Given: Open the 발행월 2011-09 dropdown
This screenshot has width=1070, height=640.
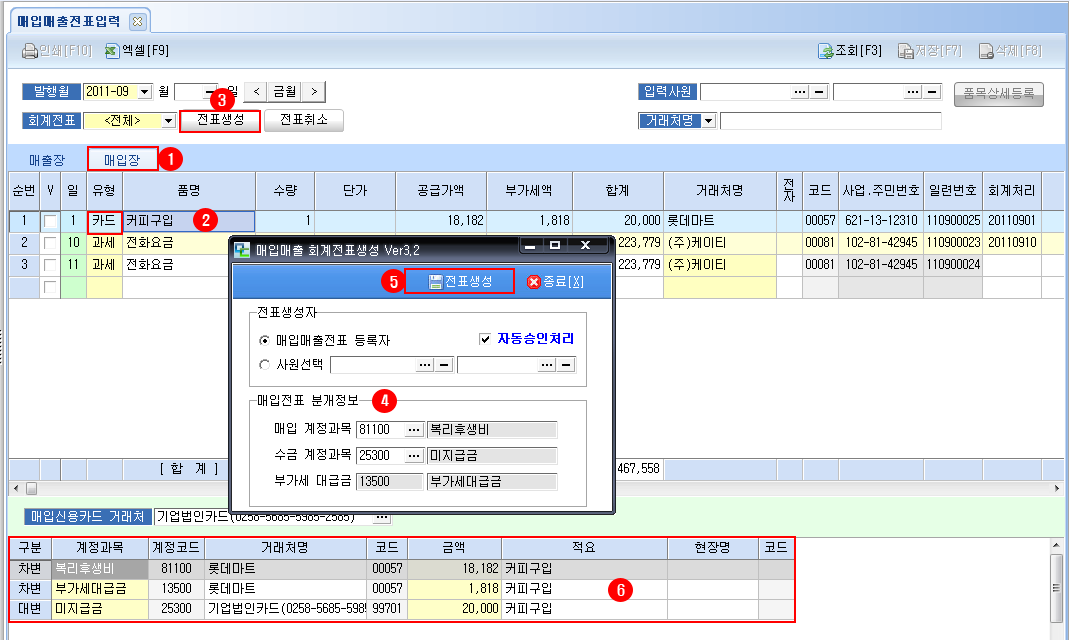Looking at the screenshot, I should pos(145,92).
